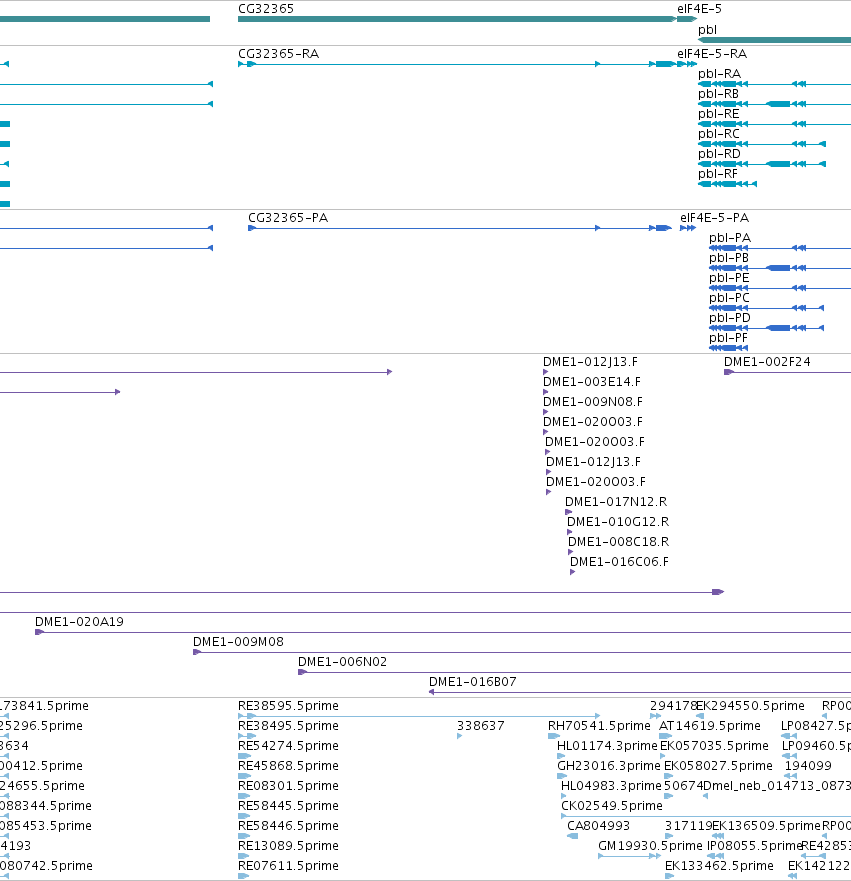Image resolution: width=851 pixels, height=881 pixels.
Task: Open the DME1-008C18.R label
Action: pos(618,542)
